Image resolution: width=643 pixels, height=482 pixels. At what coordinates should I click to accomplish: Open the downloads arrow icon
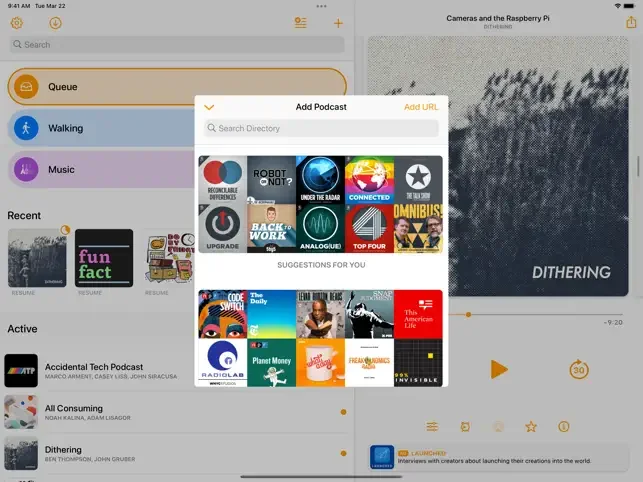pyautogui.click(x=55, y=23)
